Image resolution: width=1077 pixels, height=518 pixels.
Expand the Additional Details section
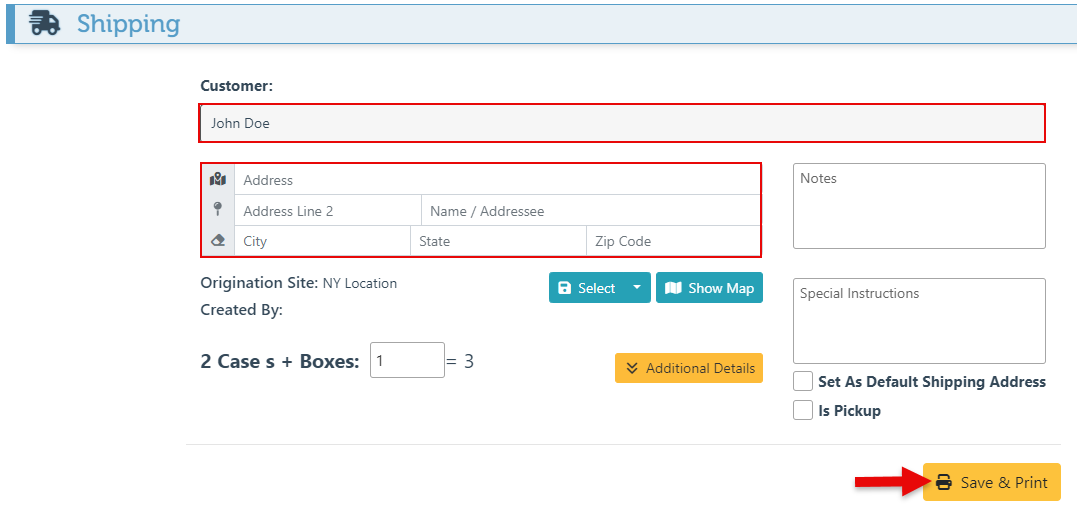click(x=689, y=368)
